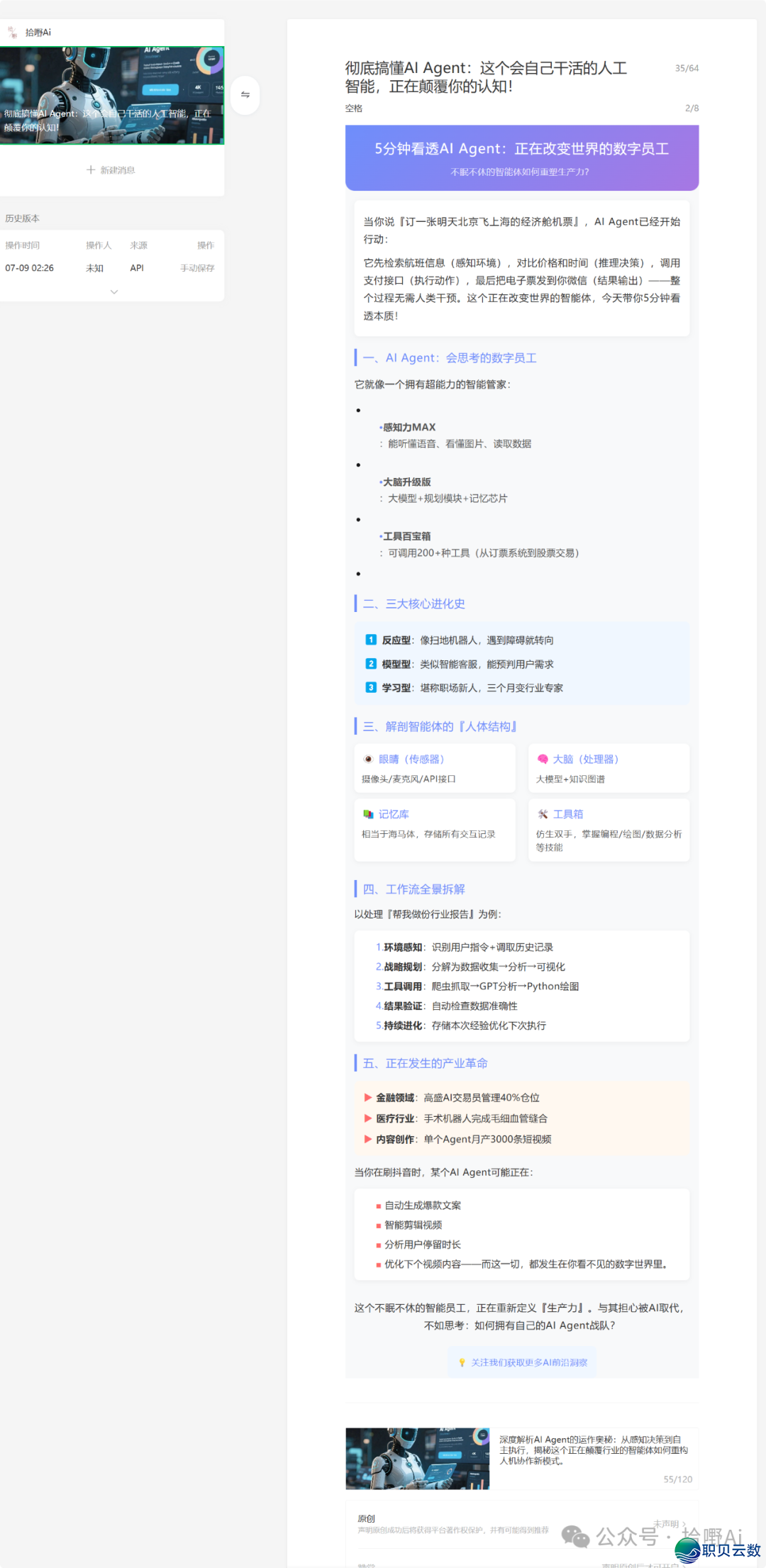Click the 记忆库 card icon
766x1568 pixels.
[x=368, y=814]
